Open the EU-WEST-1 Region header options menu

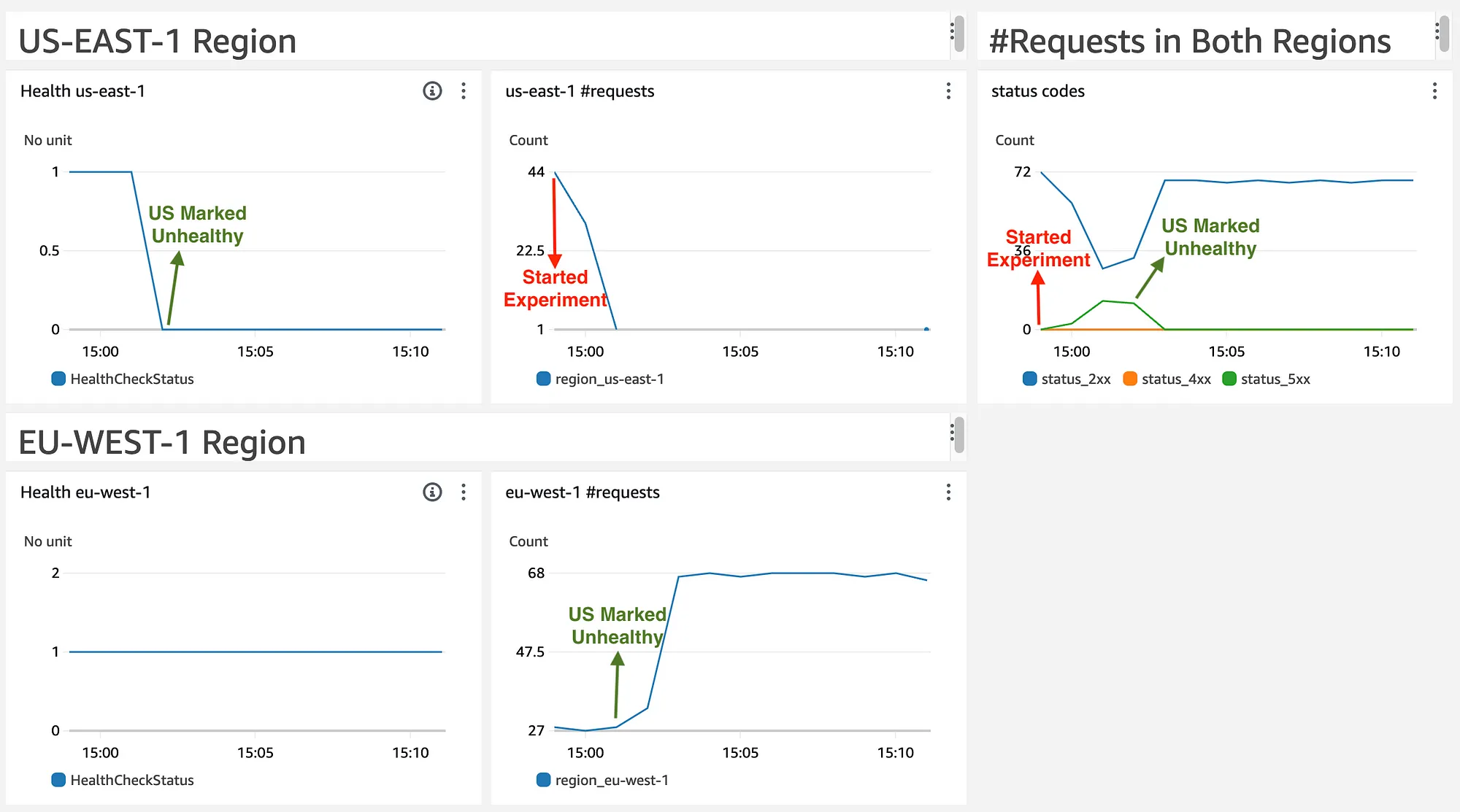click(x=953, y=432)
